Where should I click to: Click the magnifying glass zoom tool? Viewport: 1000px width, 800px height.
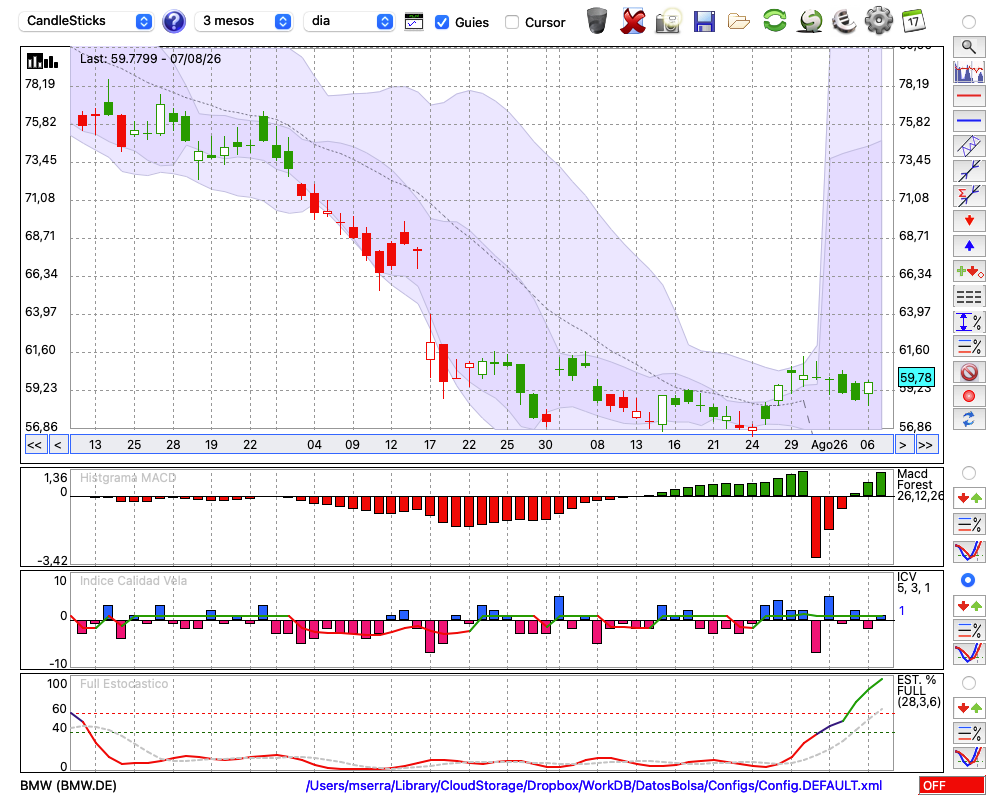(969, 47)
